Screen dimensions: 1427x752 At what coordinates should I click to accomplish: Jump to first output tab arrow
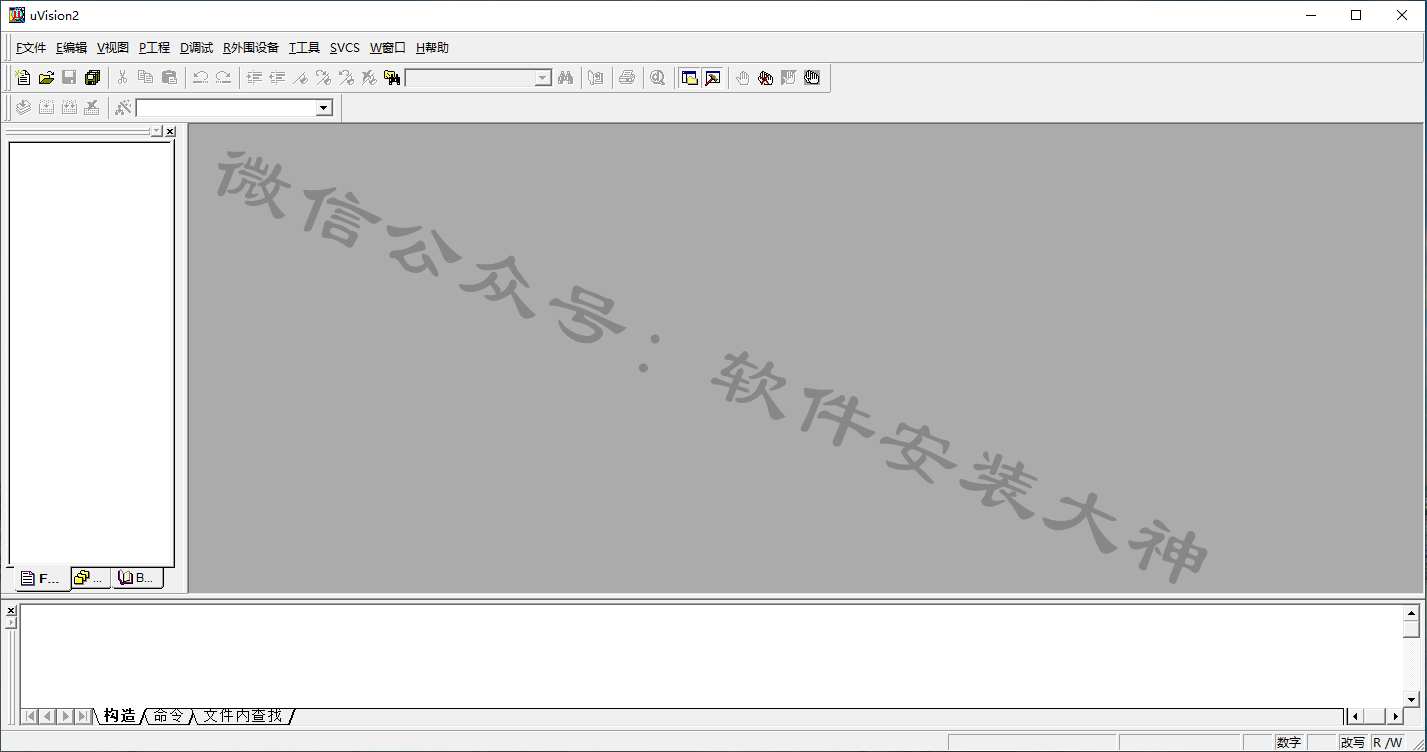pyautogui.click(x=29, y=716)
